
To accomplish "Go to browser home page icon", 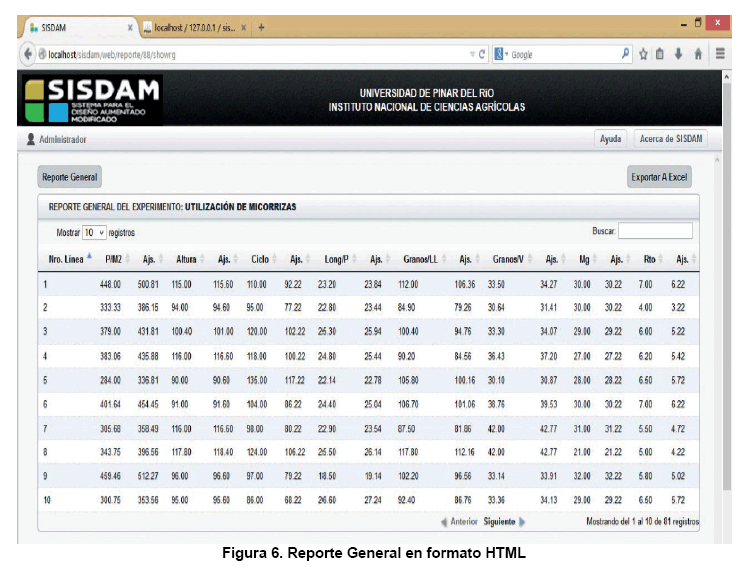I will click(700, 55).
